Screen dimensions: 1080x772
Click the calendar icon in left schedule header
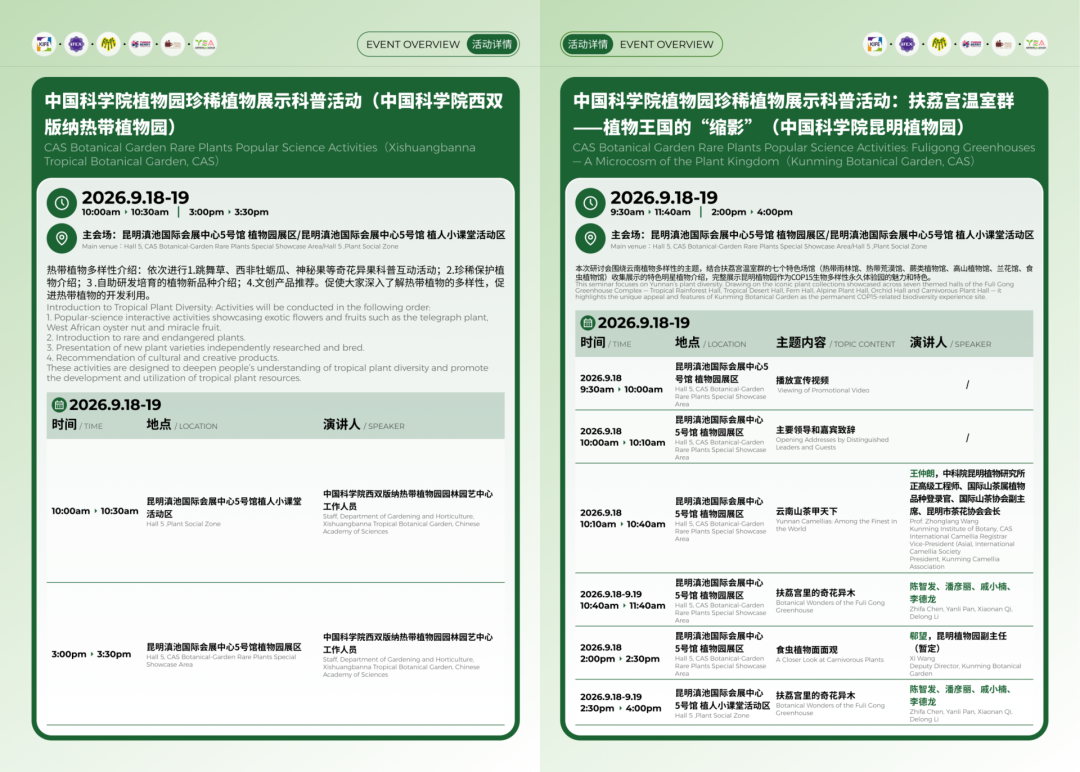pyautogui.click(x=59, y=404)
